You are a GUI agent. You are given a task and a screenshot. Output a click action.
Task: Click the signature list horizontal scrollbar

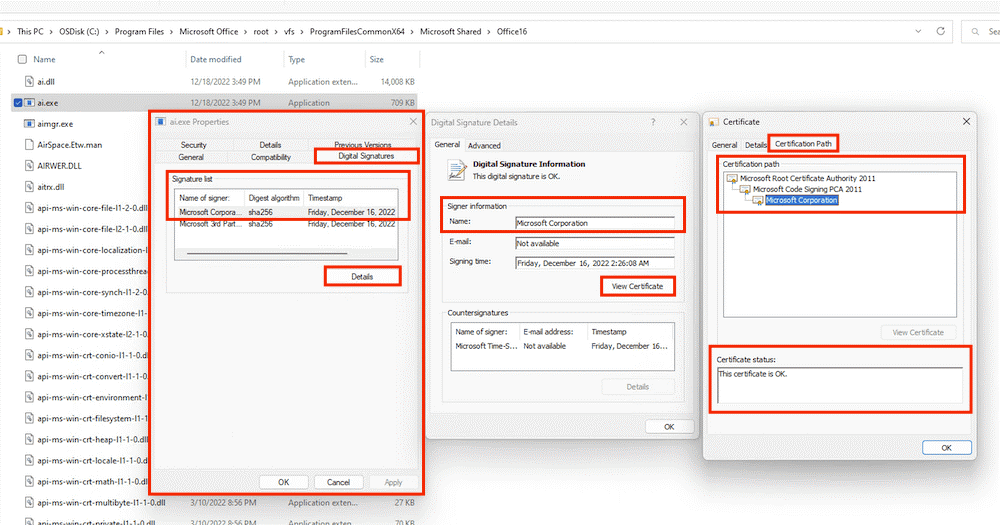pyautogui.click(x=267, y=253)
